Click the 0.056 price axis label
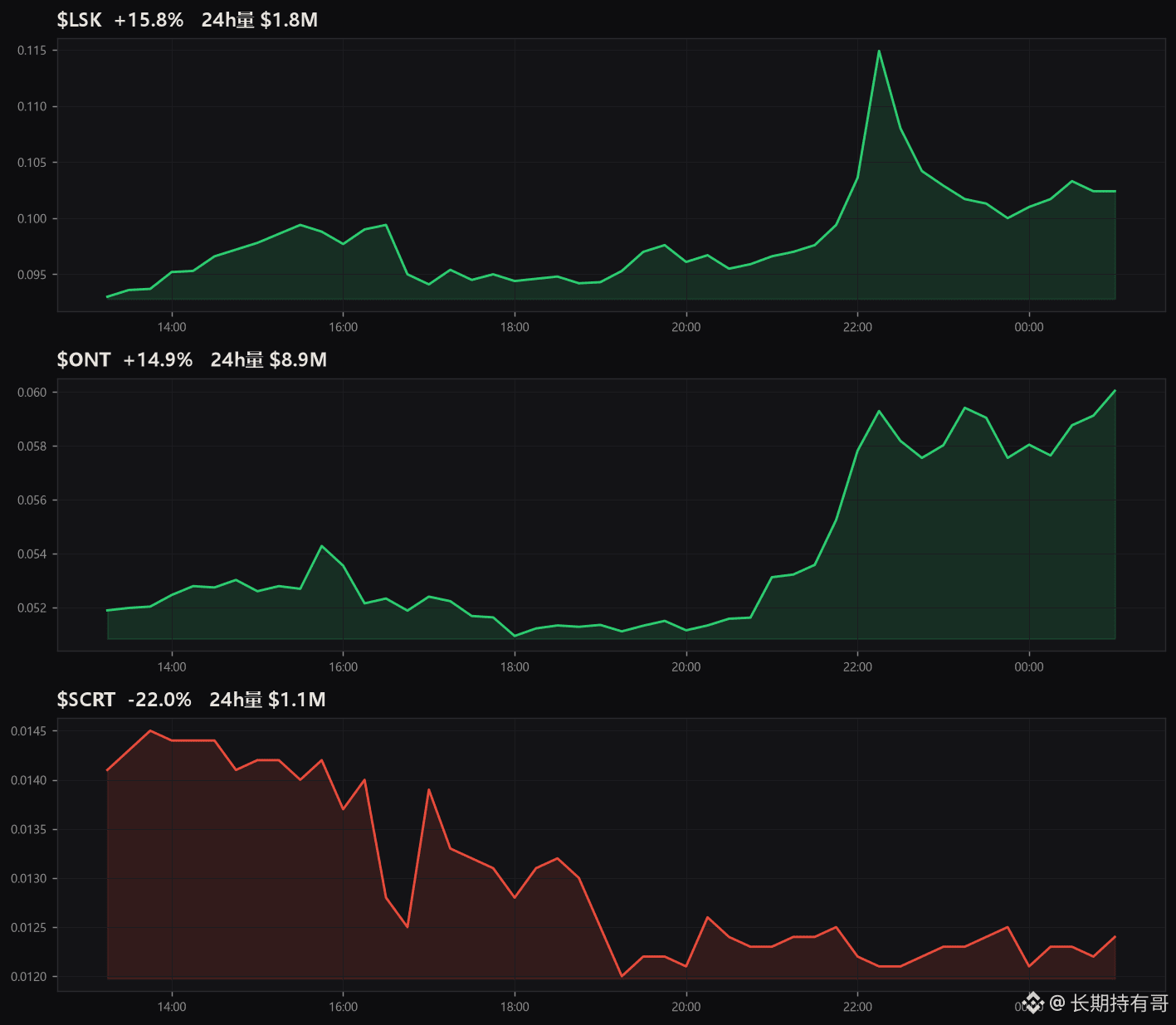The height and width of the screenshot is (1025, 1176). tap(33, 500)
